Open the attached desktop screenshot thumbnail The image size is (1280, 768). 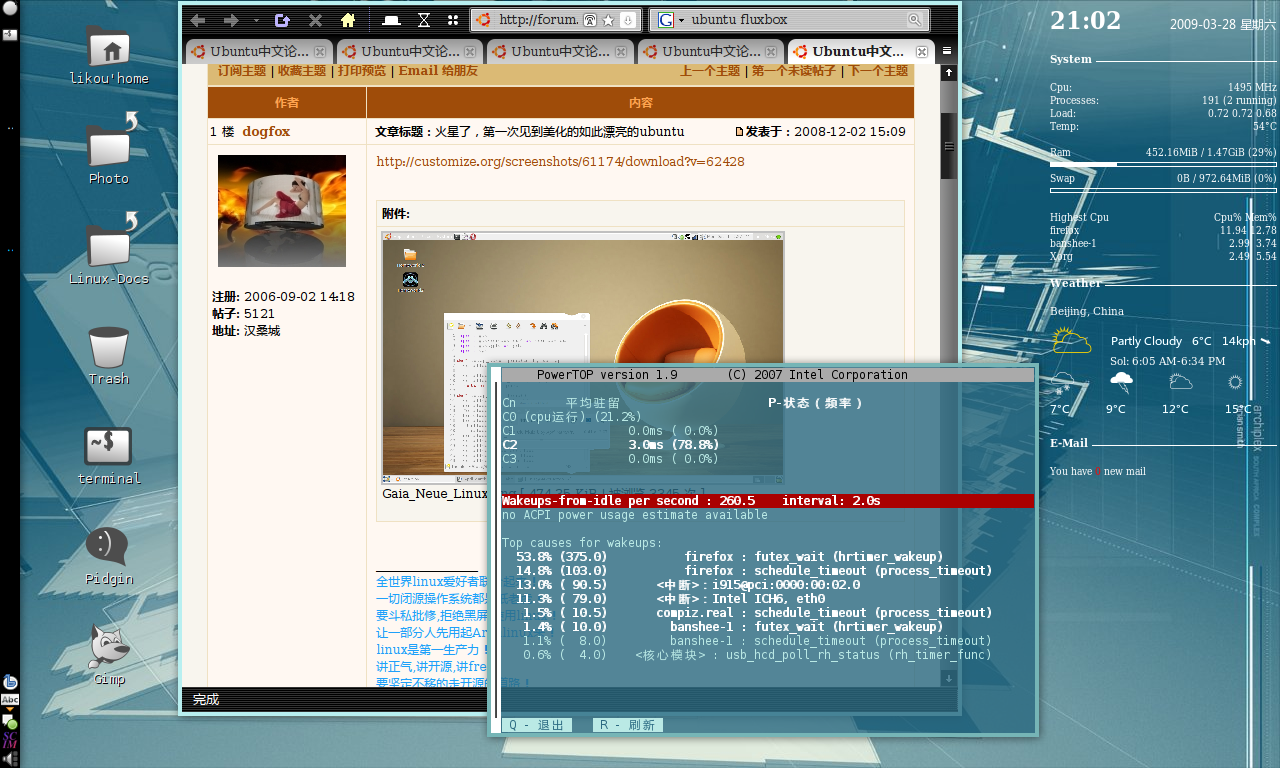(583, 357)
